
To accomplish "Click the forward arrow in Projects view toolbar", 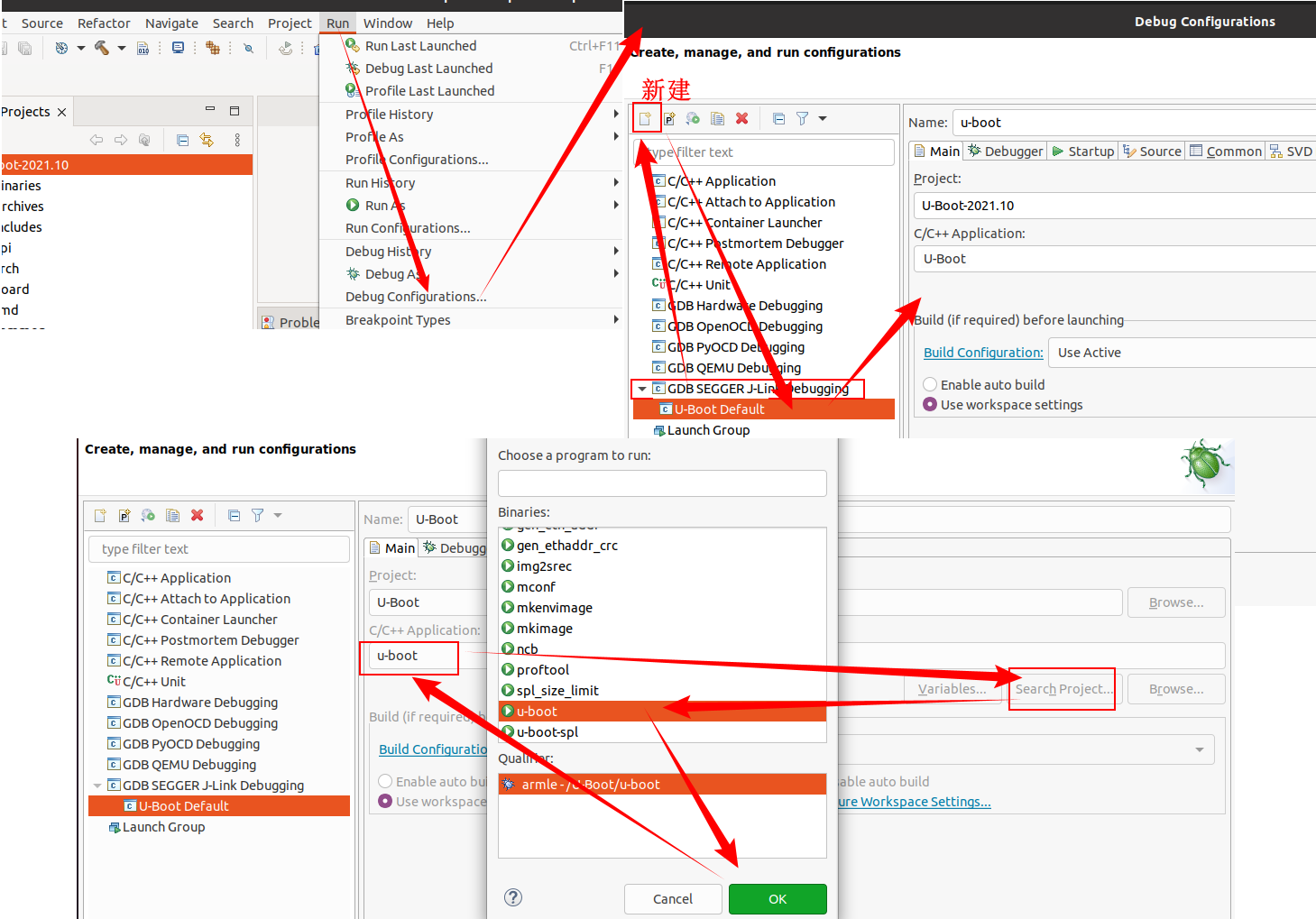I will [x=121, y=140].
